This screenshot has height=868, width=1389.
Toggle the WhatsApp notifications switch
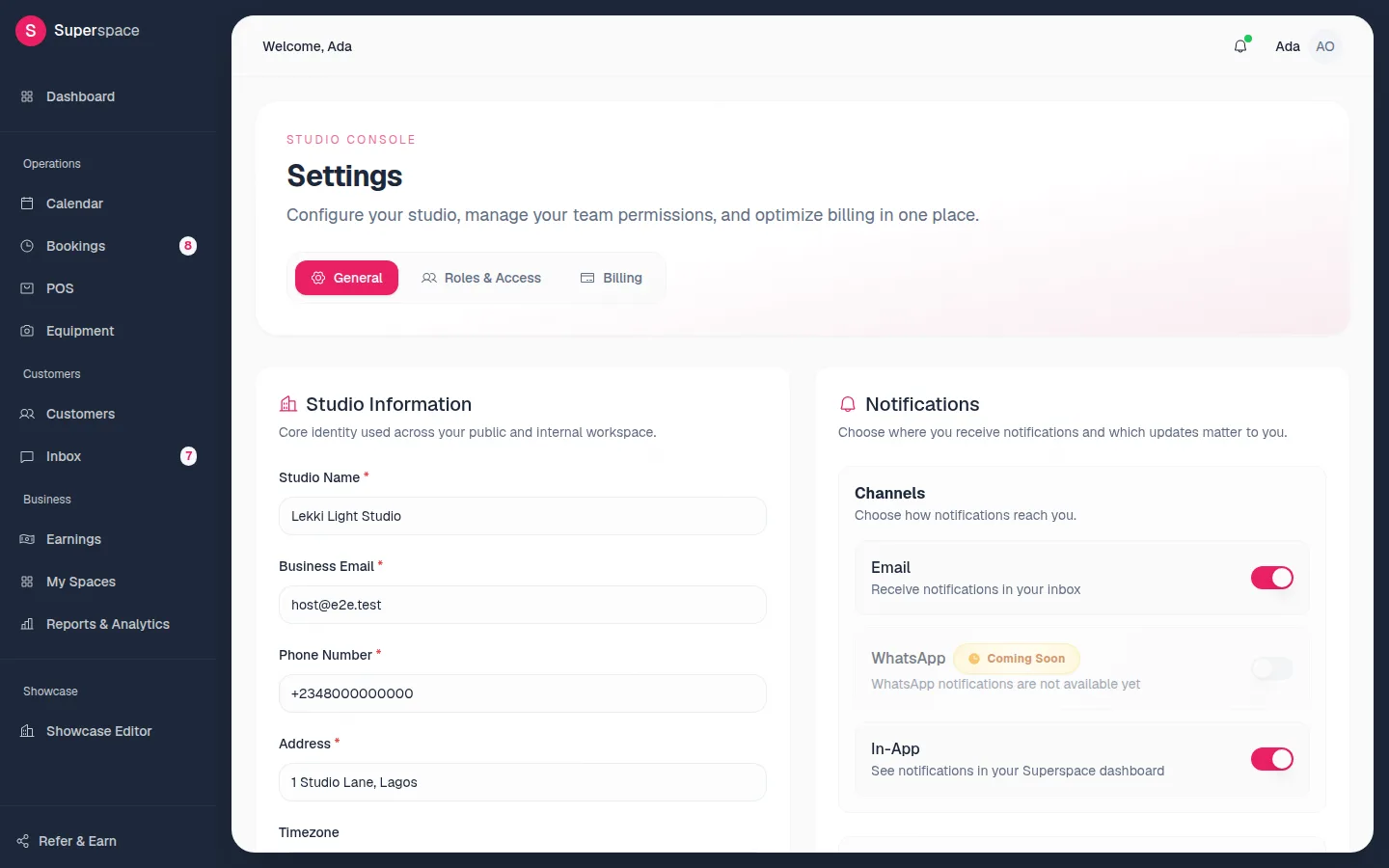1272,668
